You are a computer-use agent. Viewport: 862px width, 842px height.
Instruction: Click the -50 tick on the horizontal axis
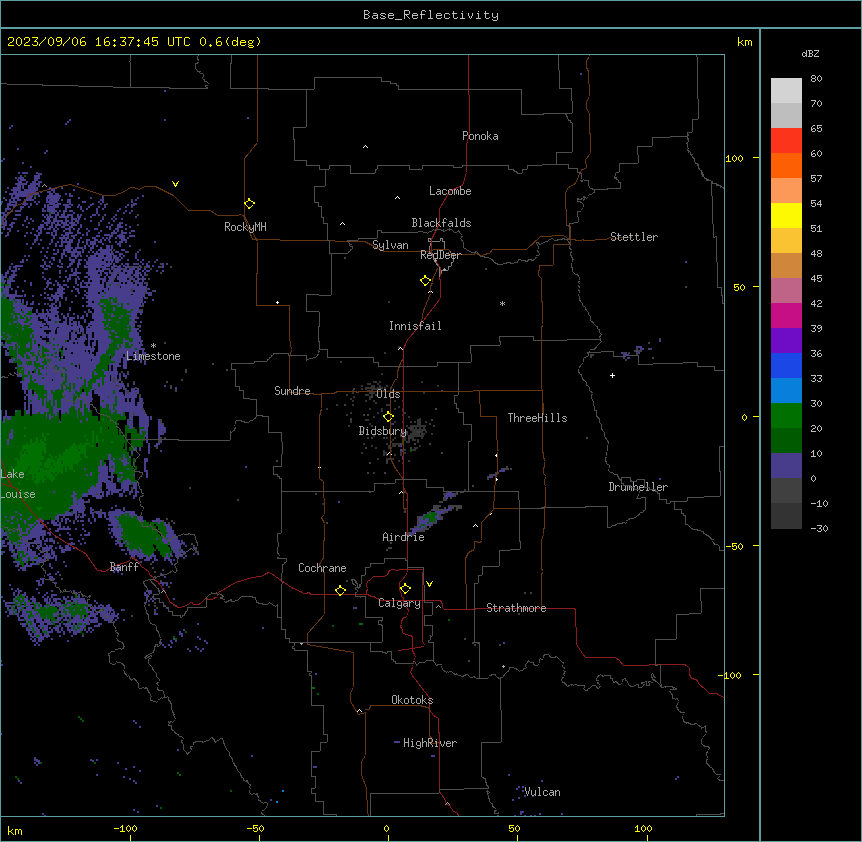pyautogui.click(x=255, y=828)
